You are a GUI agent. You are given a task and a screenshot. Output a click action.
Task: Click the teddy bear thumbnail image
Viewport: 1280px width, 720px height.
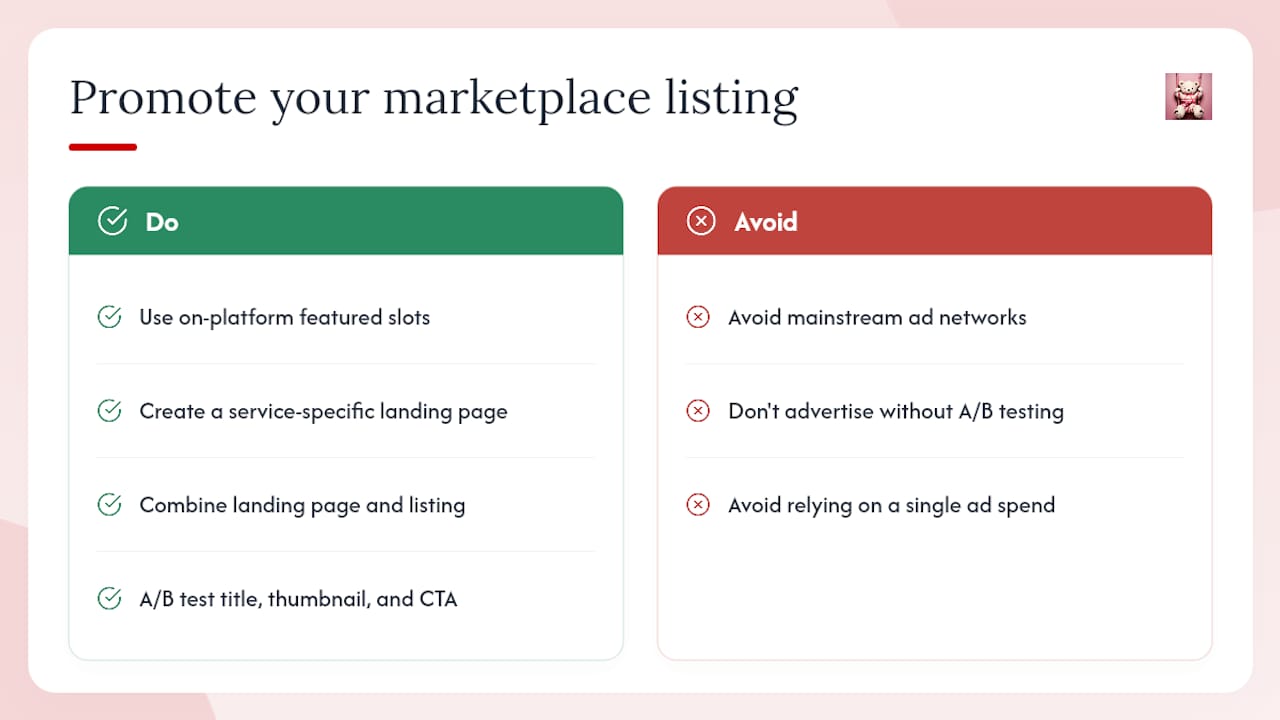(1188, 96)
